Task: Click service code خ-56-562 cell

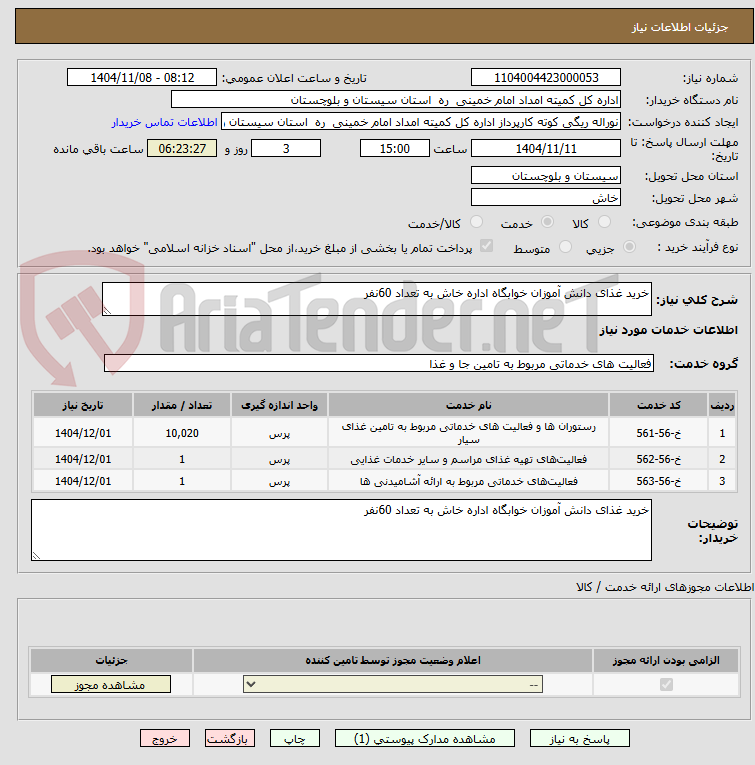Action: pos(658,459)
